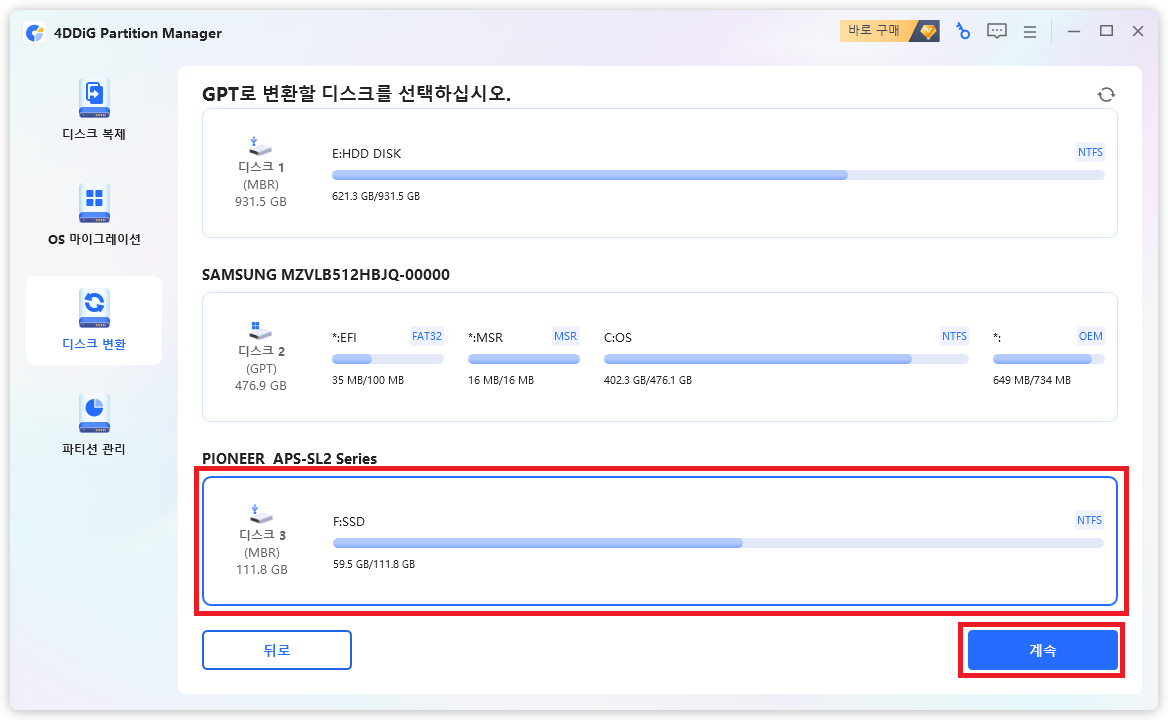This screenshot has width=1168, height=720.
Task: Click the F:SSD label
Action: click(x=349, y=521)
